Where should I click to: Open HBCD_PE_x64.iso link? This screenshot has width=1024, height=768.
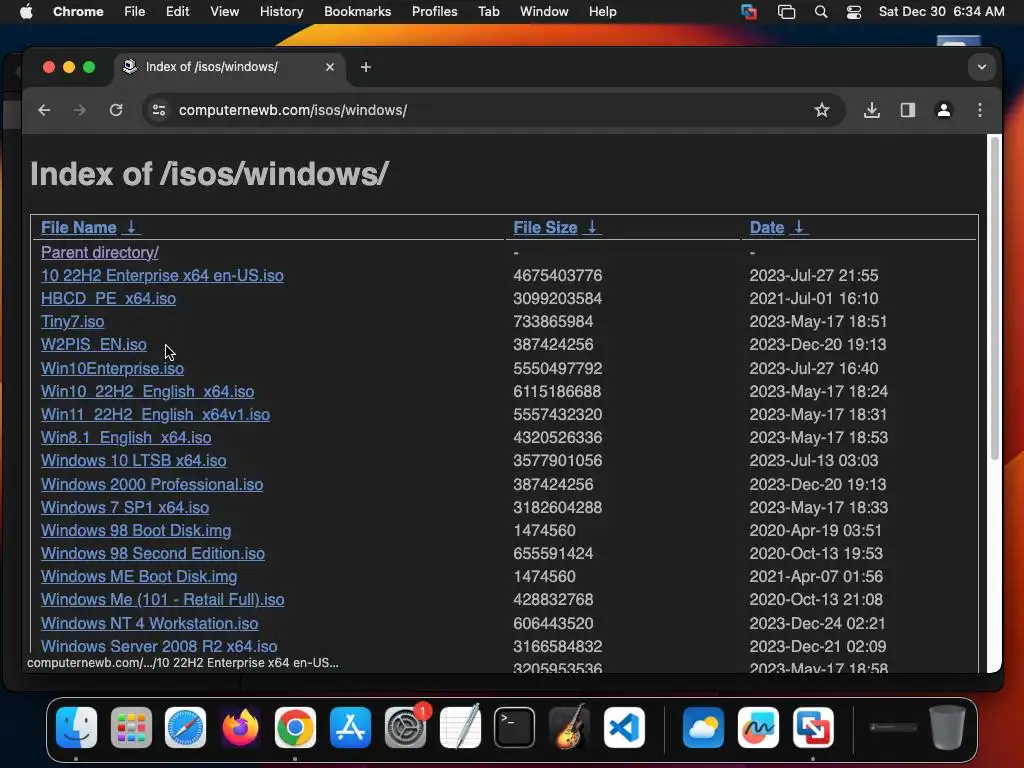pyautogui.click(x=108, y=298)
